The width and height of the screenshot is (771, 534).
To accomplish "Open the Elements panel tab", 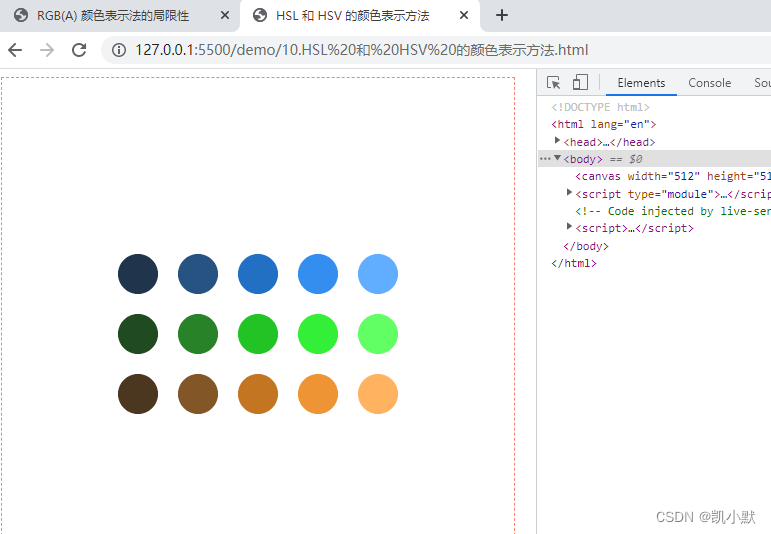I will (641, 83).
